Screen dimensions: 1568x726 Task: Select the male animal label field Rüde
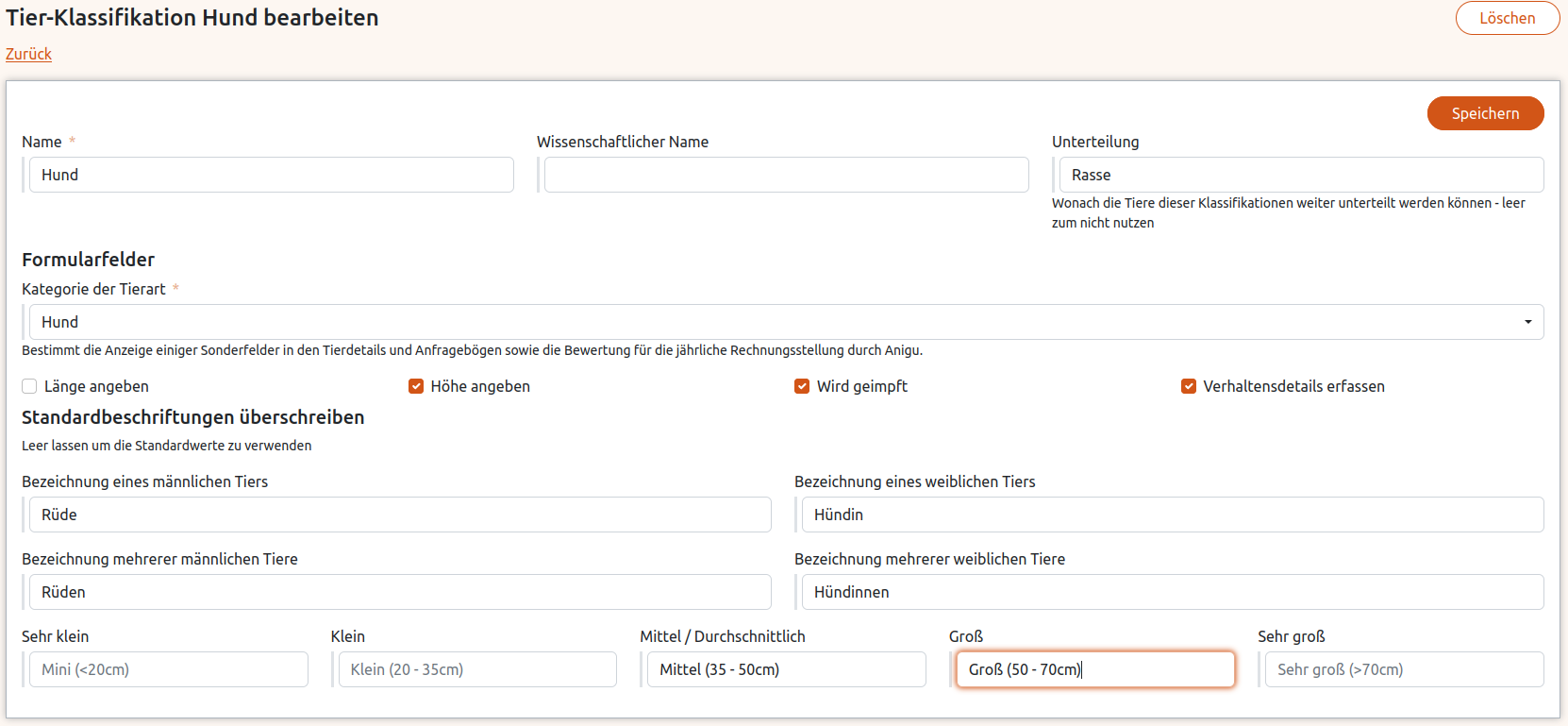(400, 515)
